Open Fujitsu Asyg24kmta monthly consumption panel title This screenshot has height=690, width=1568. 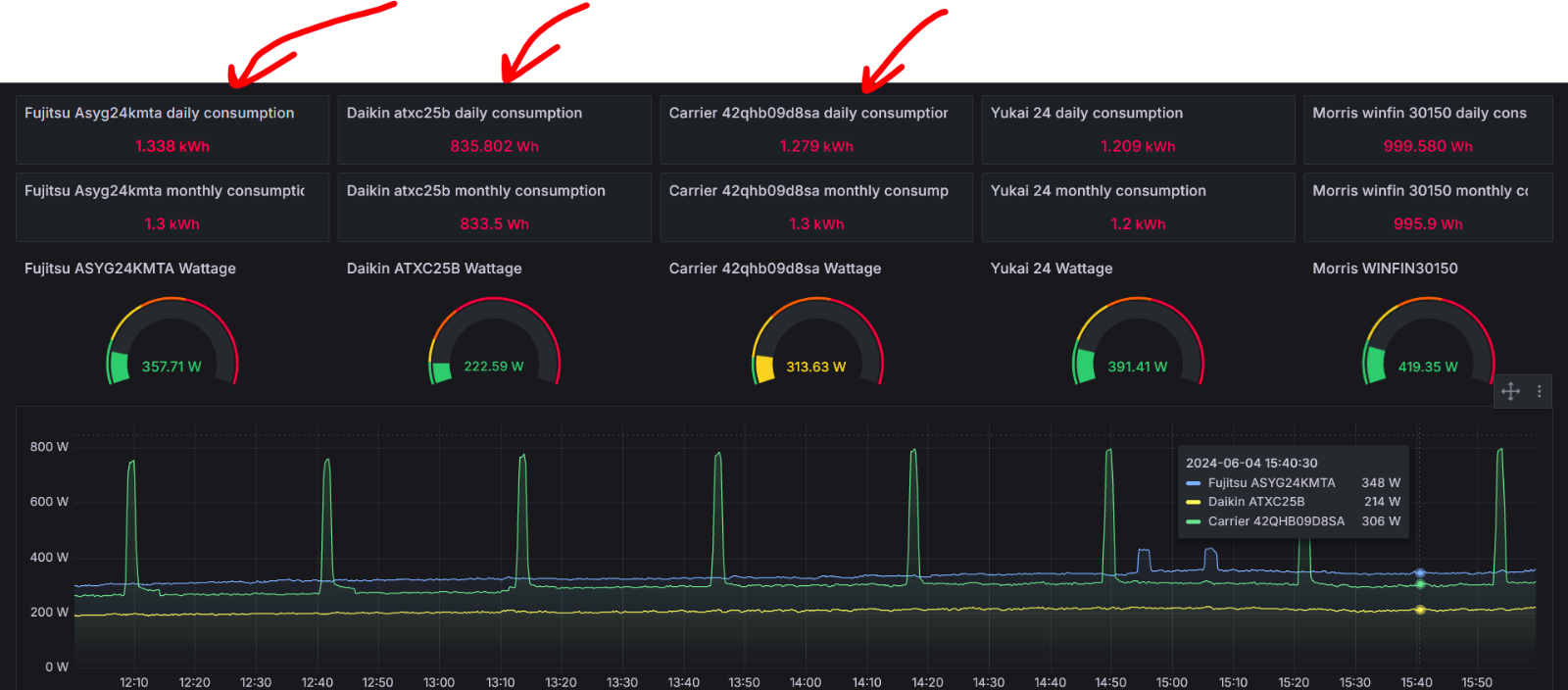[x=165, y=190]
